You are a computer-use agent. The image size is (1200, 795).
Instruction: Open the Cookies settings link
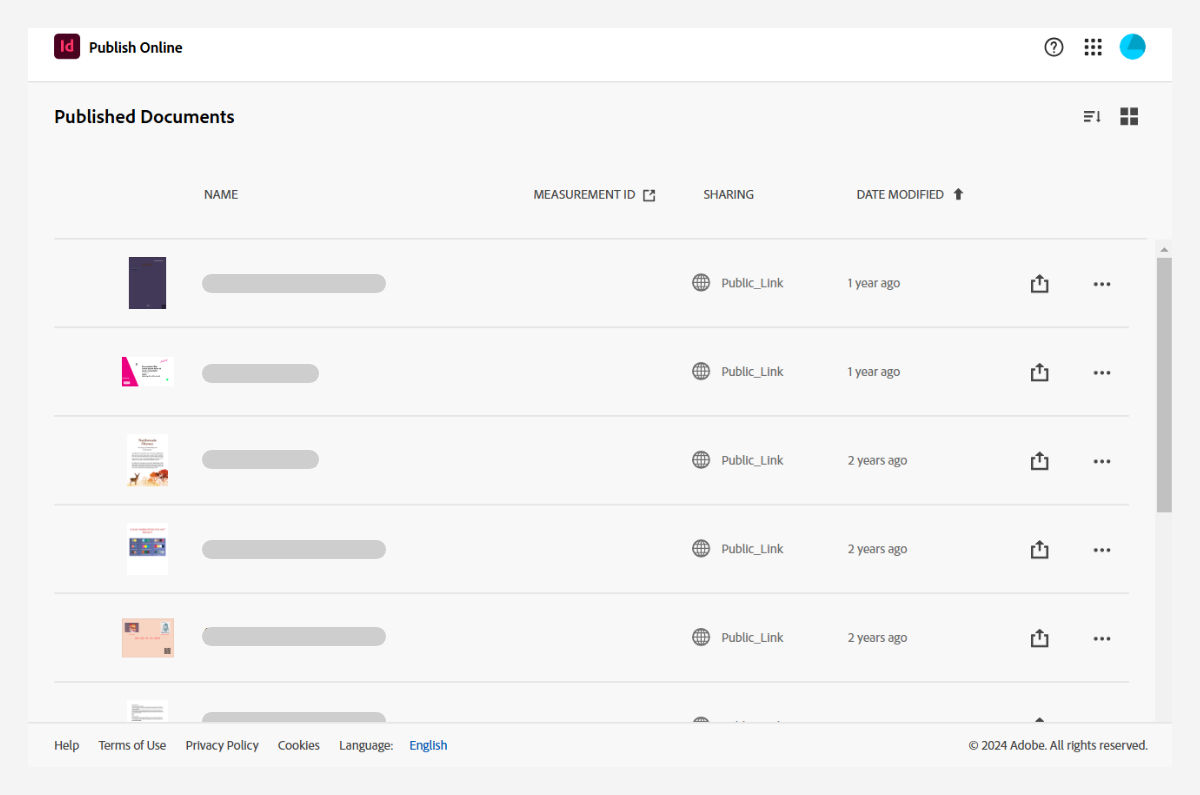(298, 745)
